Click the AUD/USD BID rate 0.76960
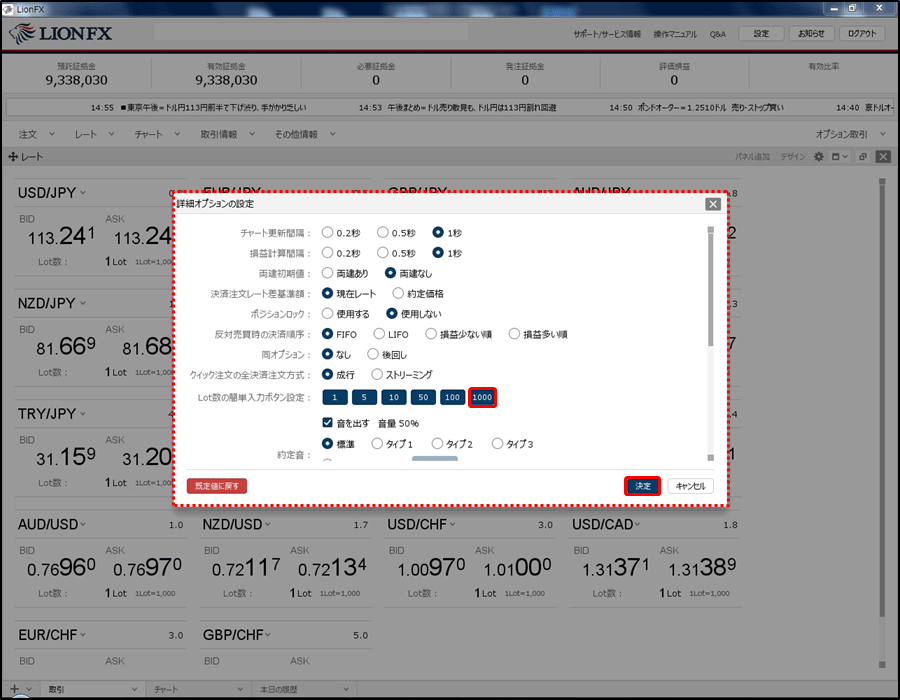 pyautogui.click(x=61, y=568)
